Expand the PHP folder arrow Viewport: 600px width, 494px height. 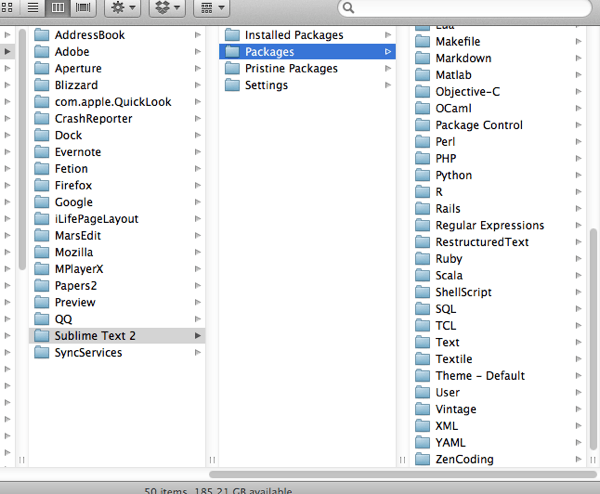tap(578, 158)
